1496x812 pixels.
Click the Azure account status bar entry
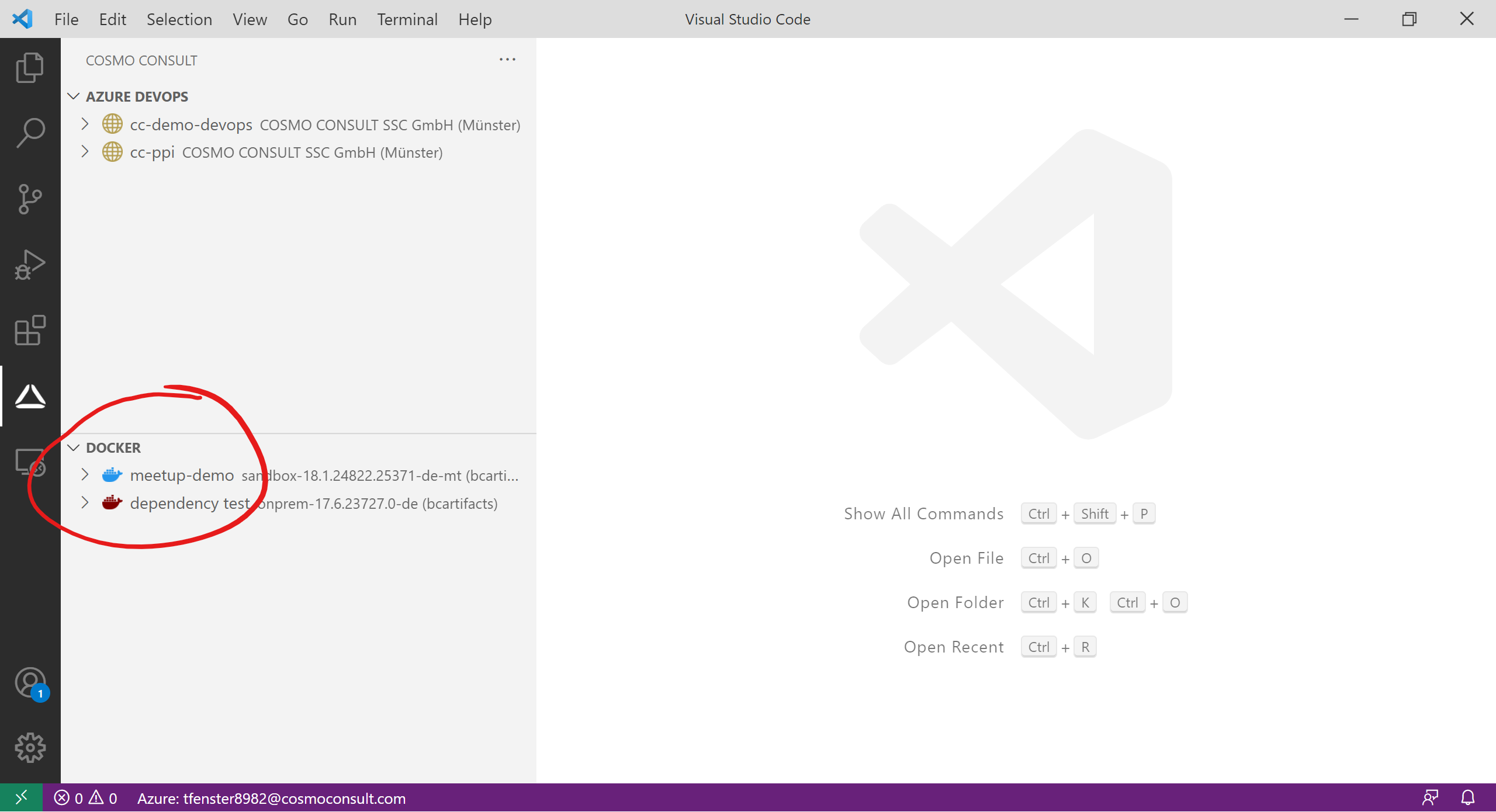point(271,798)
